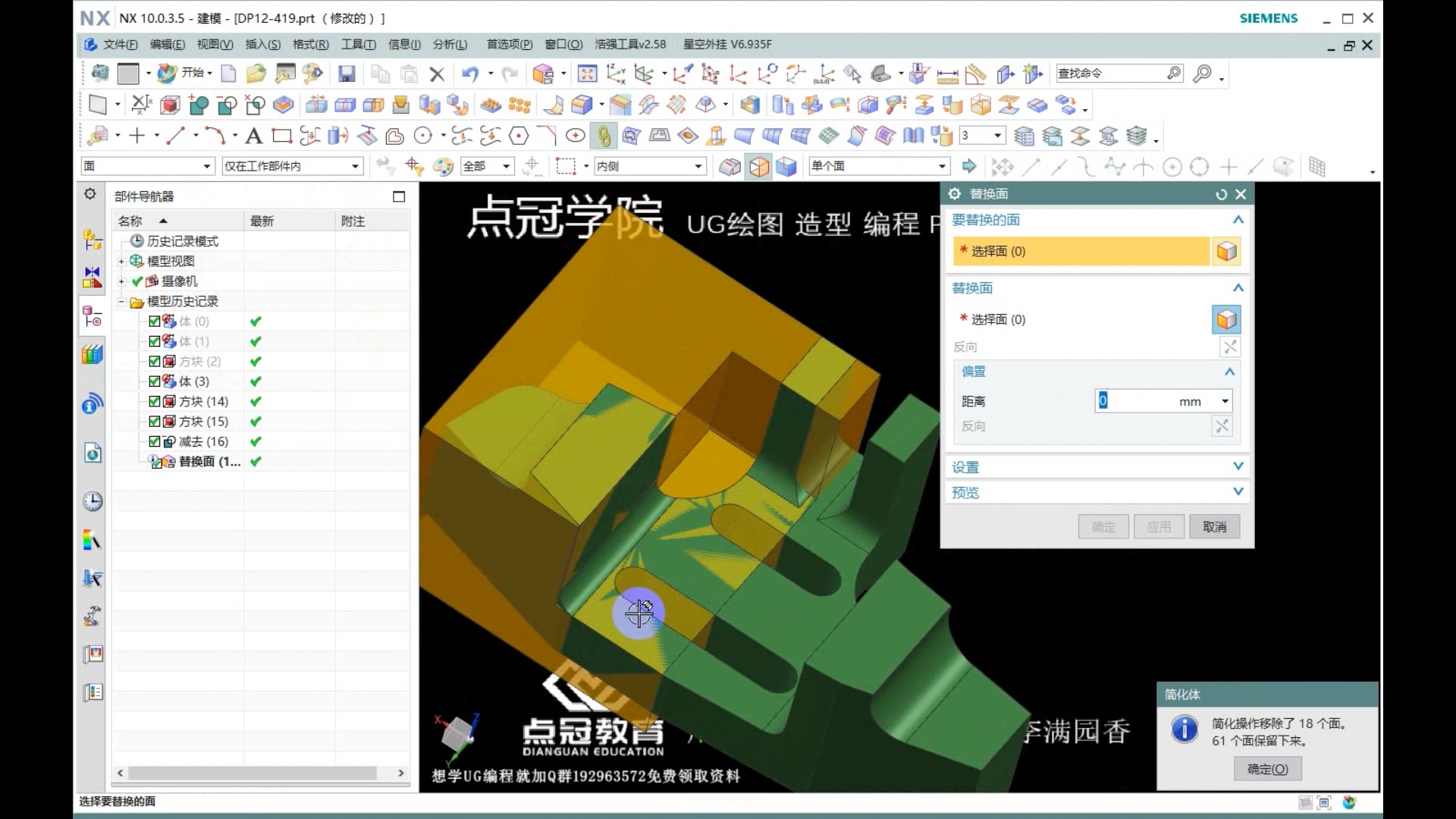
Task: Select the Save icon in the toolbar
Action: [x=348, y=74]
